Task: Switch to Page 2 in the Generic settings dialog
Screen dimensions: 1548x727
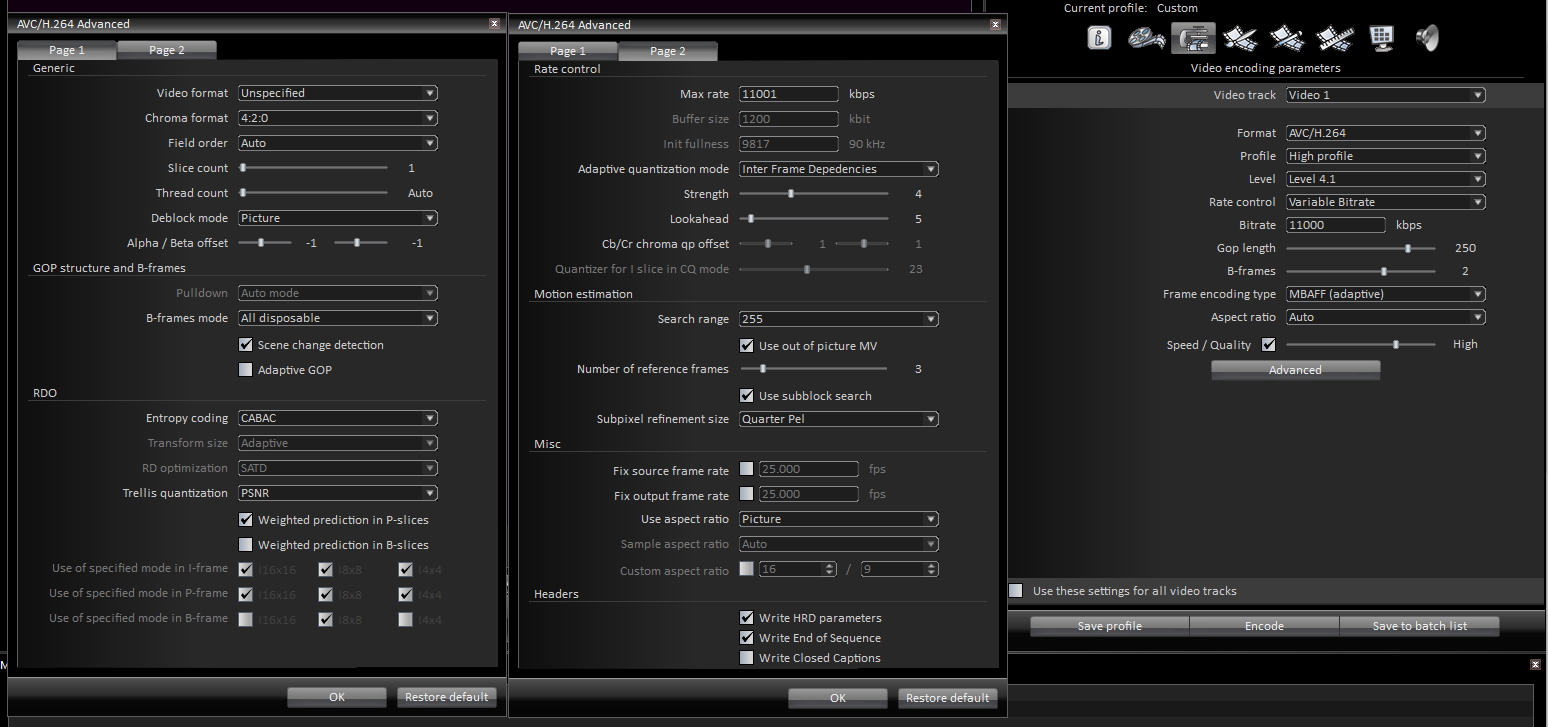Action: 167,50
